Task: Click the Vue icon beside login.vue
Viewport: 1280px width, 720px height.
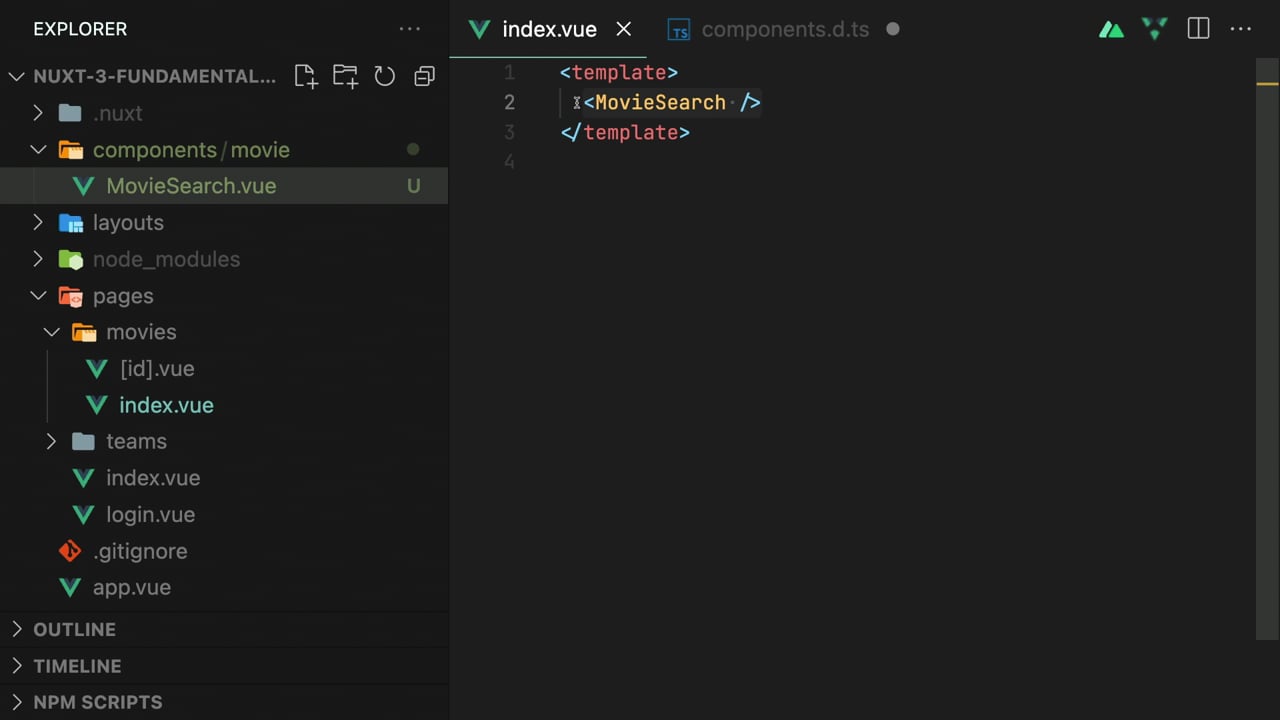Action: pos(84,515)
